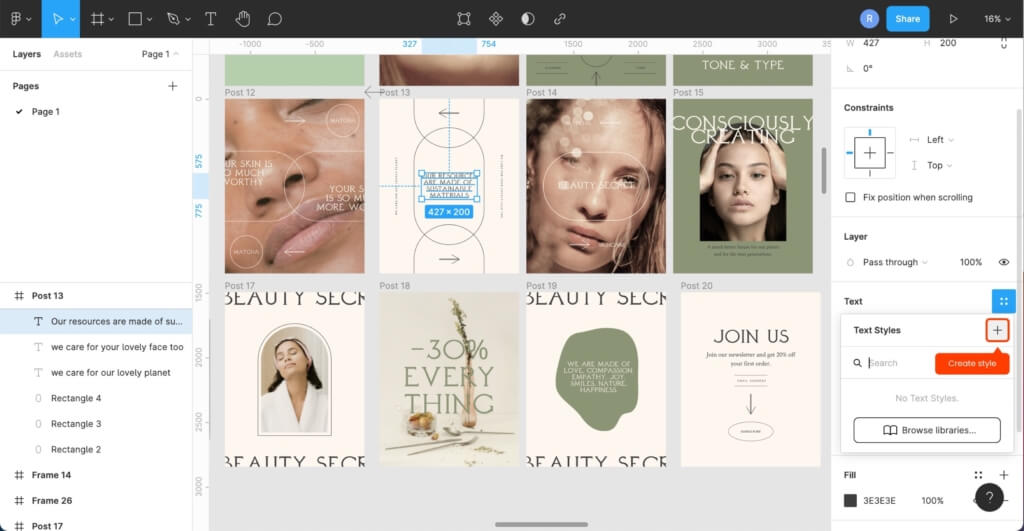
Task: Click the canvas horizontal scrollbar
Action: click(541, 524)
